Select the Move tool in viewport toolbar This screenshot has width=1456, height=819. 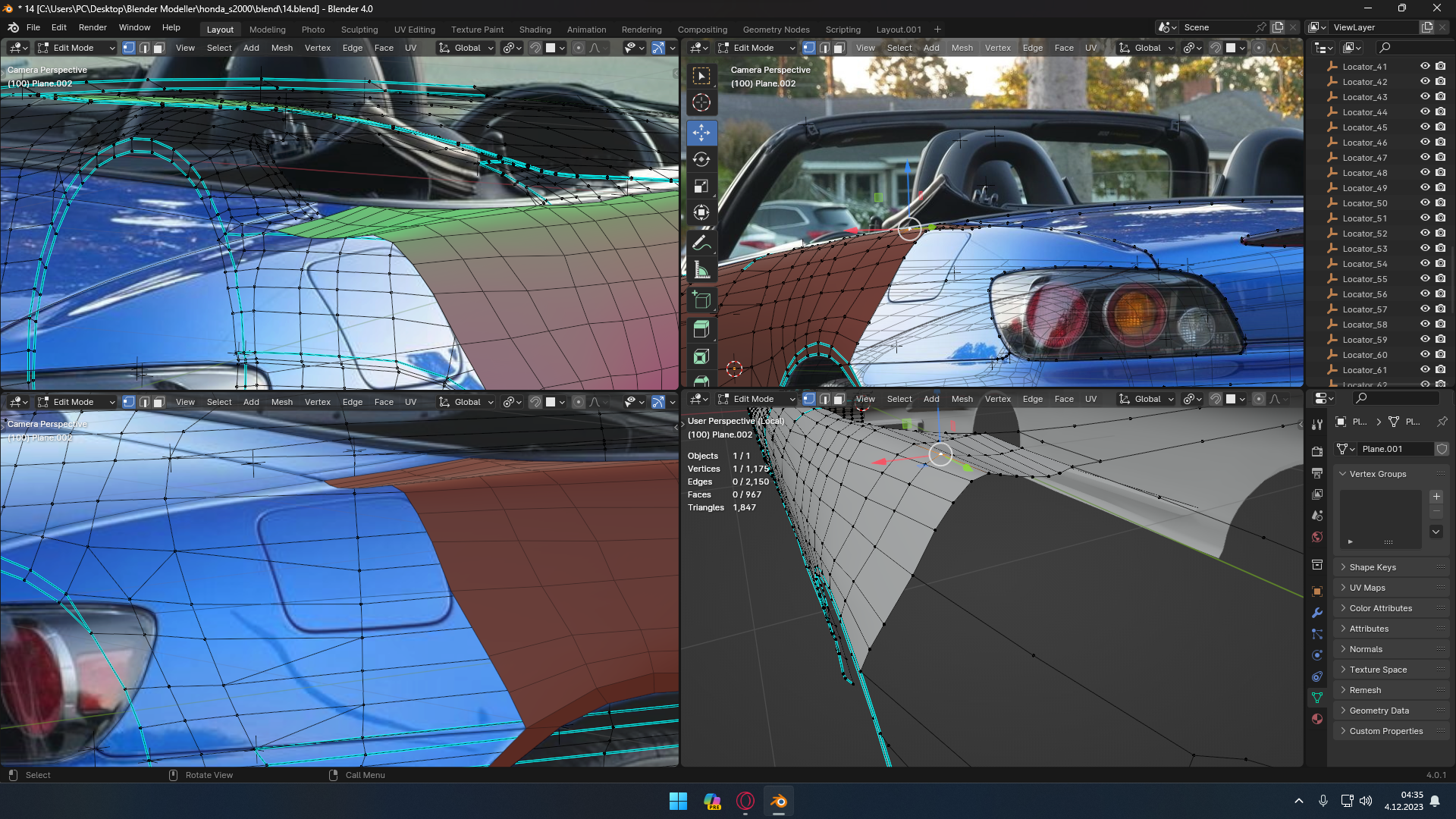(701, 133)
